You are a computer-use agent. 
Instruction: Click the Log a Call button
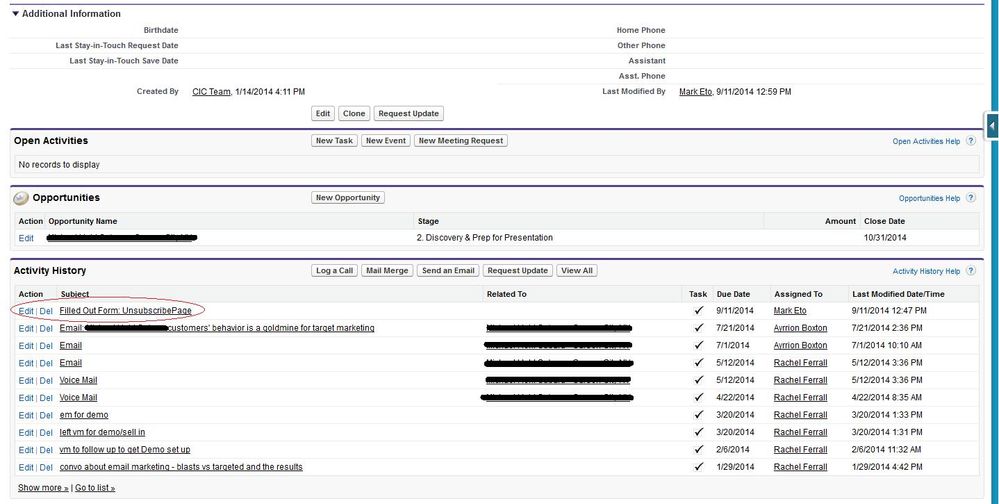[x=334, y=271]
